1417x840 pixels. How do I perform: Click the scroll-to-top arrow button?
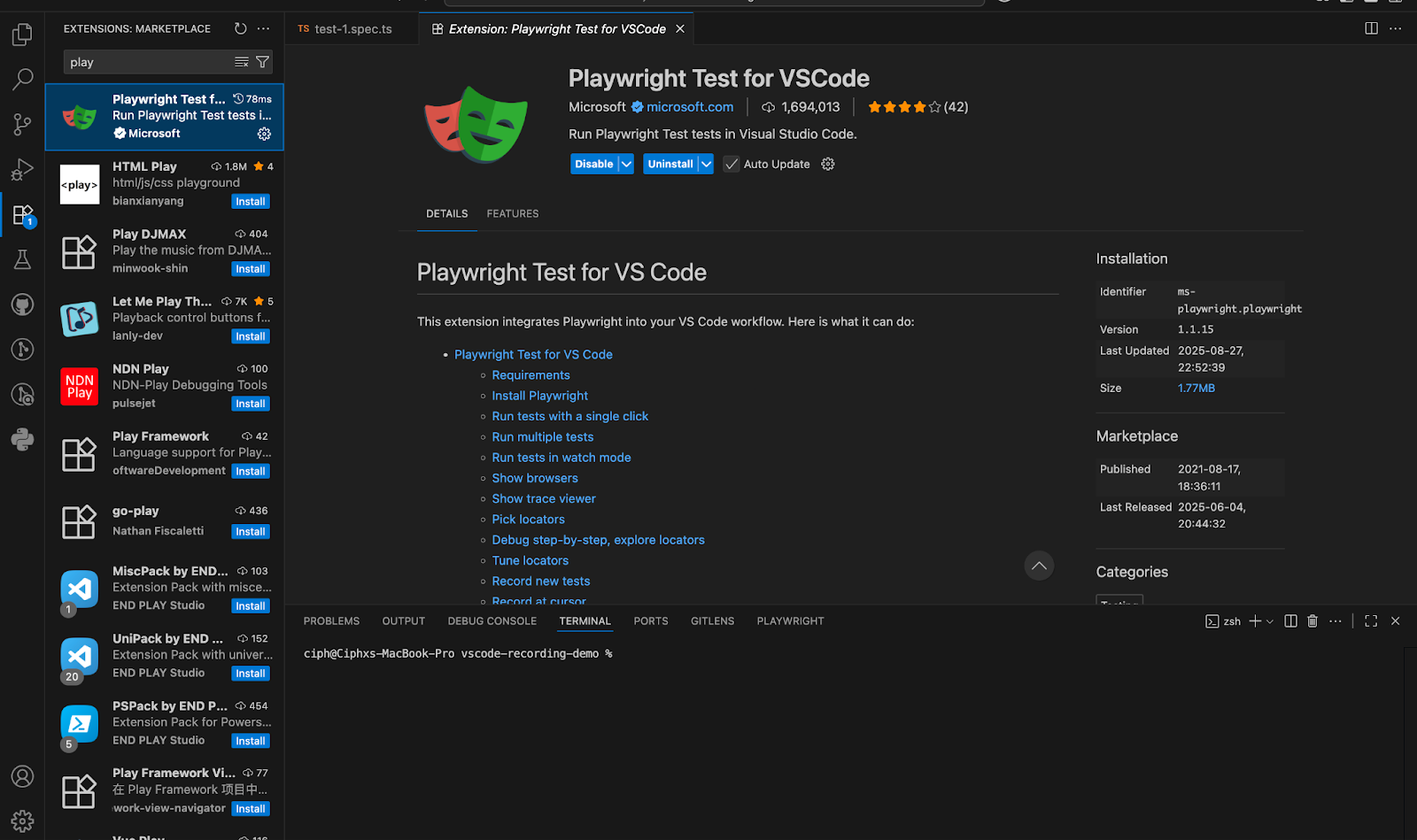tap(1039, 566)
